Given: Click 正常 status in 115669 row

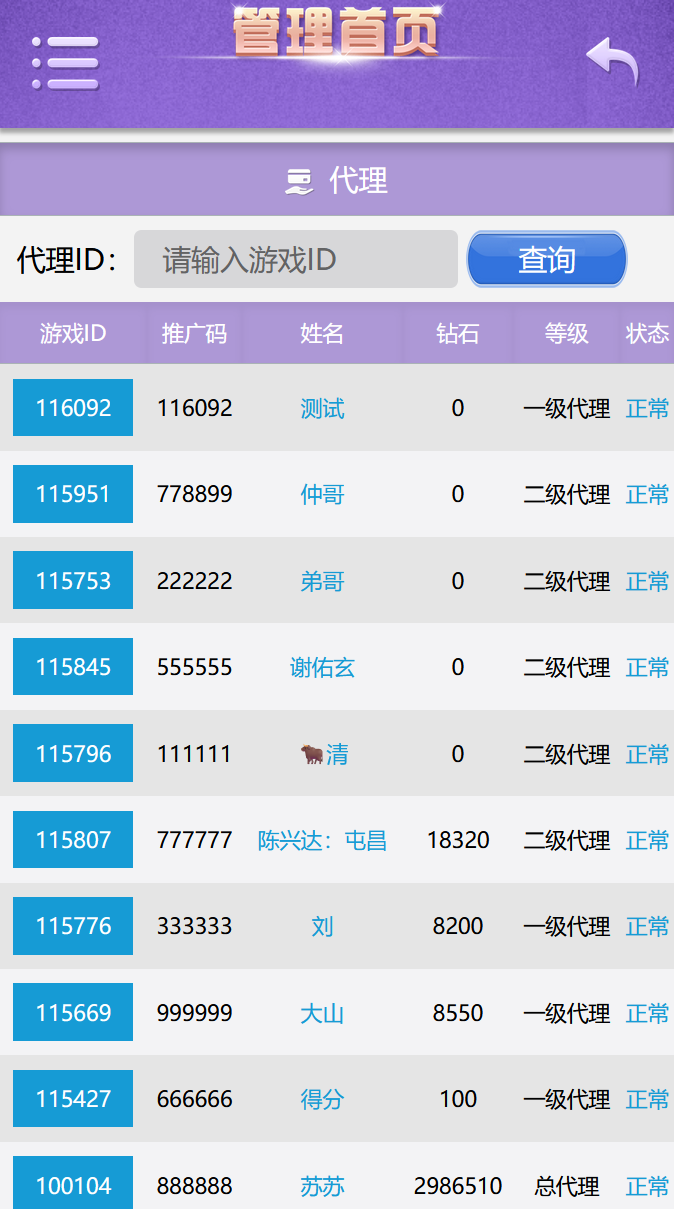Looking at the screenshot, I should point(647,1013).
